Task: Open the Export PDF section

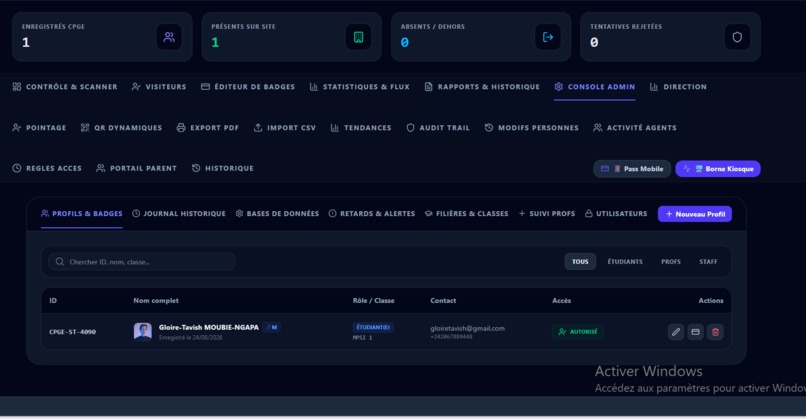Action: pos(208,127)
